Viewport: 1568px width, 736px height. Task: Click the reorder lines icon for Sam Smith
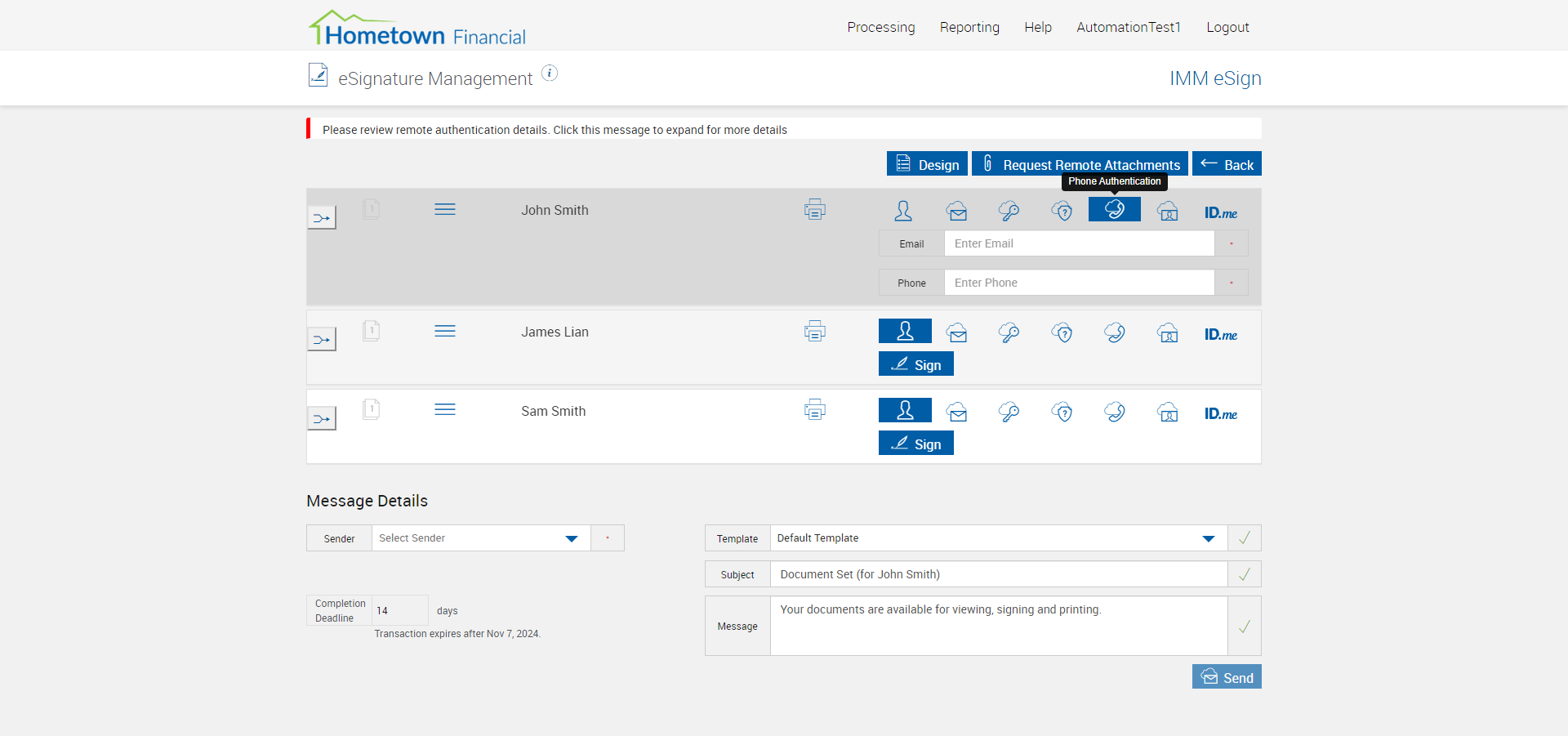click(x=445, y=409)
